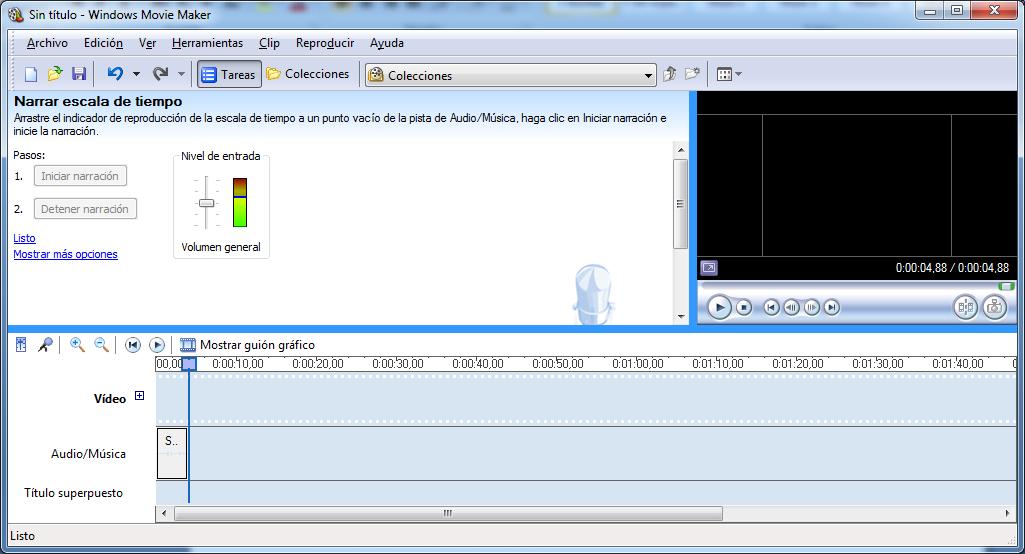
Task: Click the Save project icon
Action: [79, 74]
